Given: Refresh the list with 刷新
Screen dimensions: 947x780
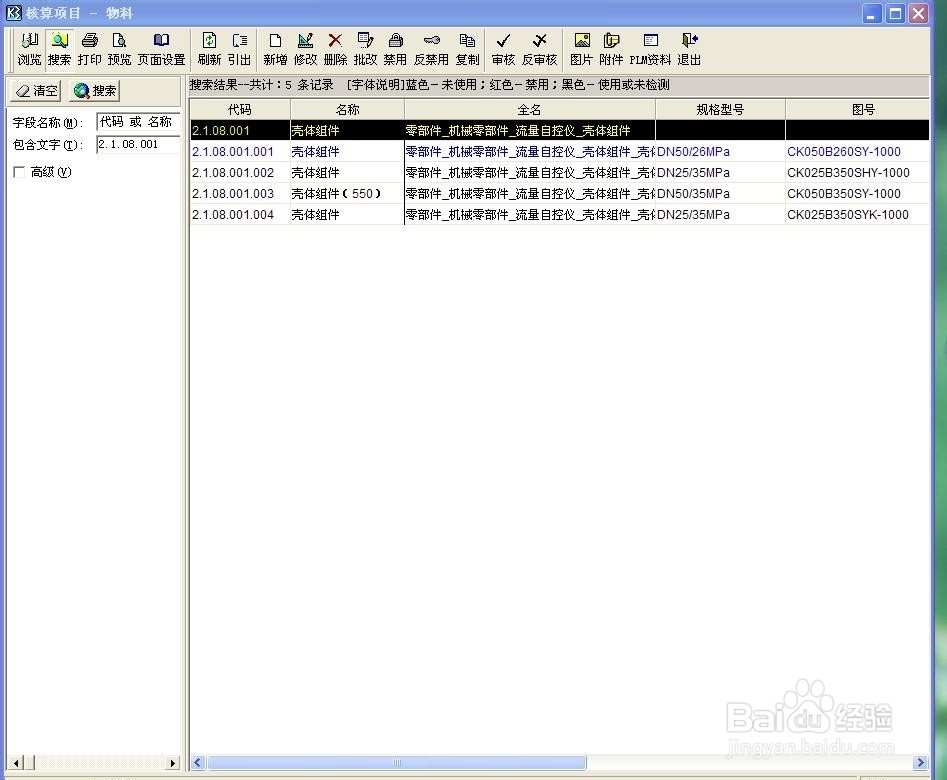Looking at the screenshot, I should 209,50.
